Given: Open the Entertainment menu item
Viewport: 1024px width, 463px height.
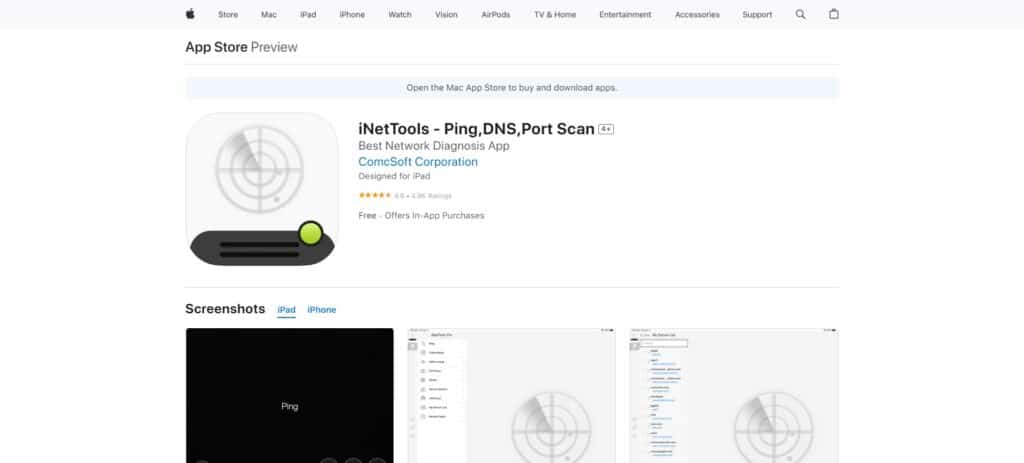Looking at the screenshot, I should tap(625, 14).
